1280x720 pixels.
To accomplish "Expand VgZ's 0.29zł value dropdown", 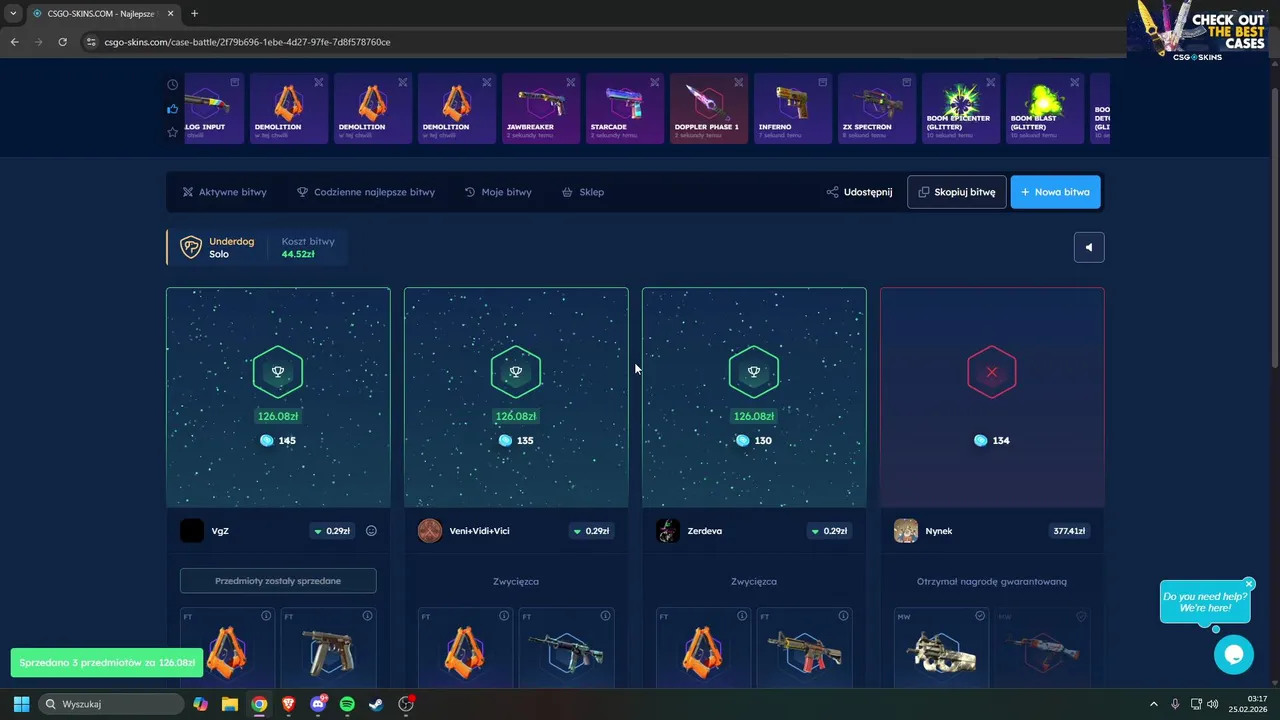I will click(332, 531).
